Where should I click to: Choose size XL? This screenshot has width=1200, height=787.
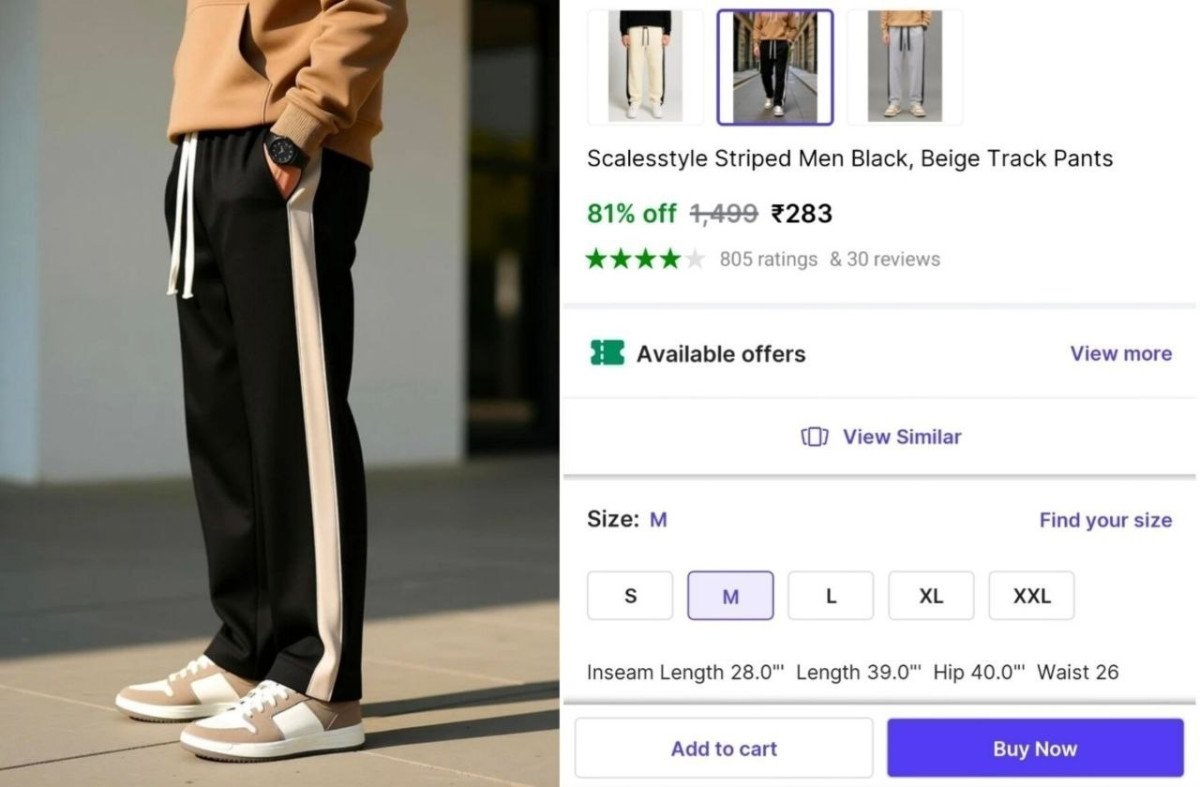[x=931, y=596]
